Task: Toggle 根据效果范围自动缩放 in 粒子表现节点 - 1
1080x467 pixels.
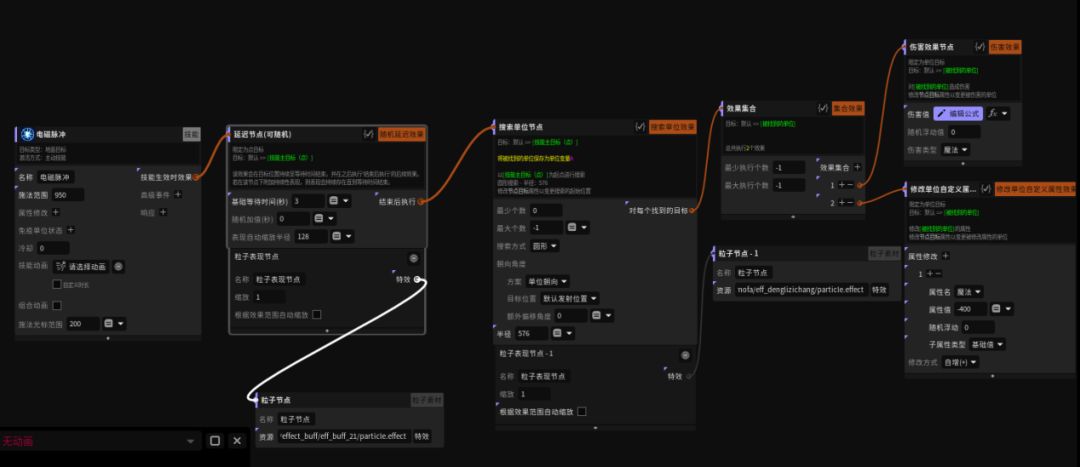Action: pos(581,411)
